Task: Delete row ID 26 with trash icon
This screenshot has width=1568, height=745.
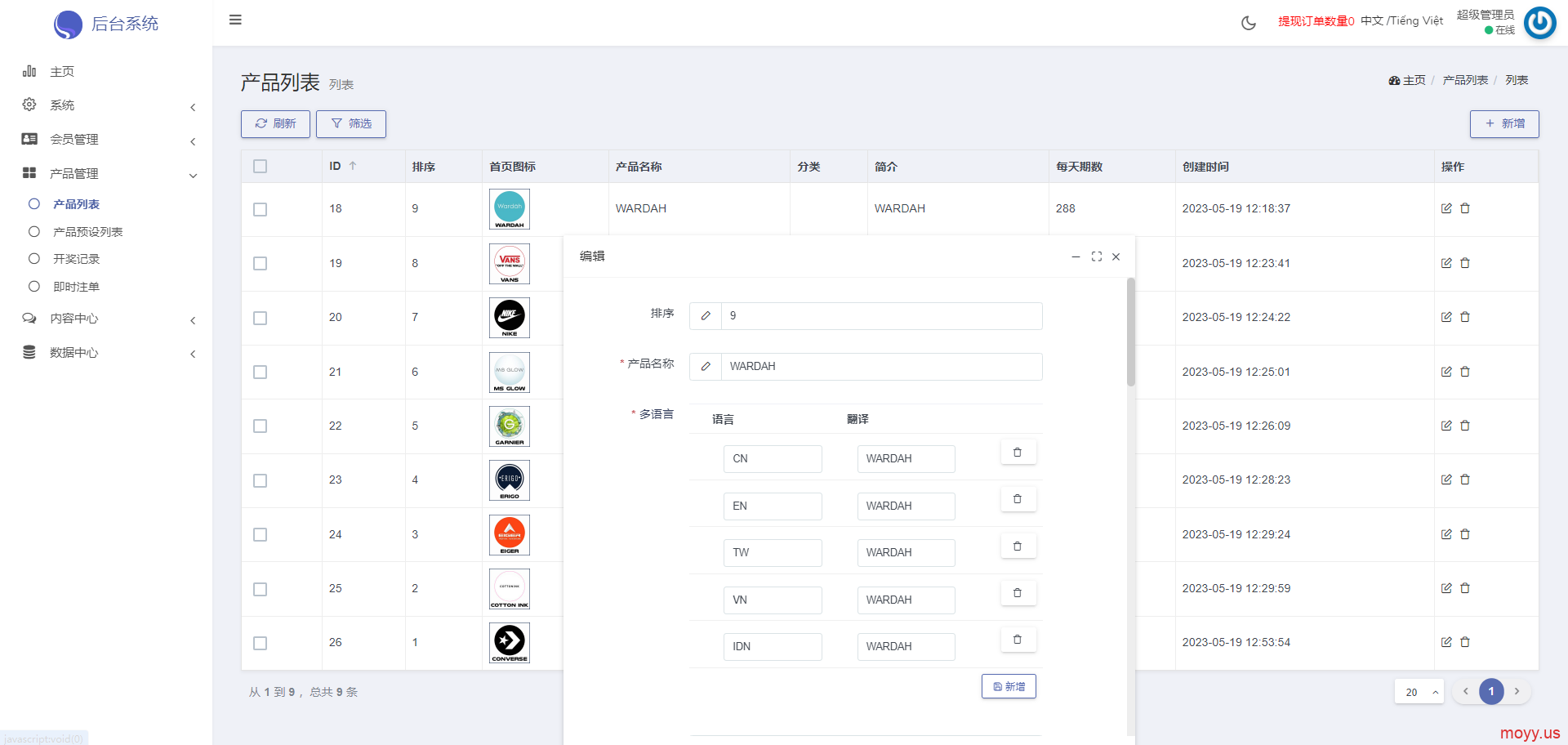Action: point(1465,642)
